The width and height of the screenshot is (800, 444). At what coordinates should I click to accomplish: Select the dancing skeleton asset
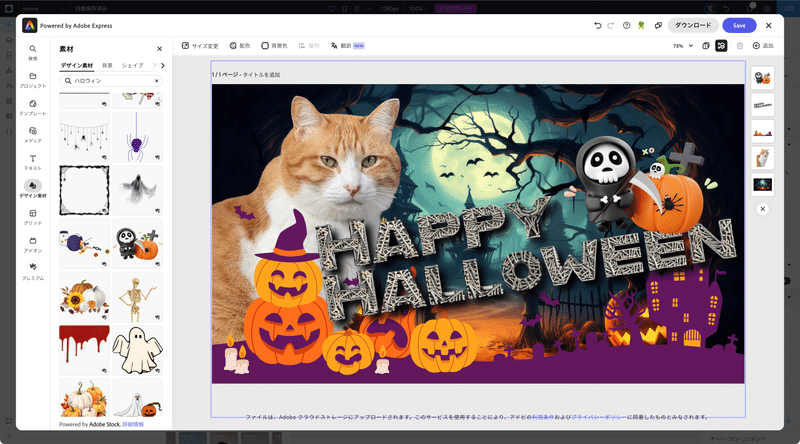tap(137, 297)
